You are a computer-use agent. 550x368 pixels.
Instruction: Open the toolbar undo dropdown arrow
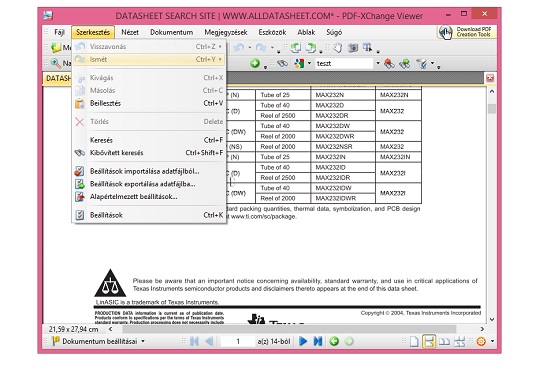(x=250, y=47)
